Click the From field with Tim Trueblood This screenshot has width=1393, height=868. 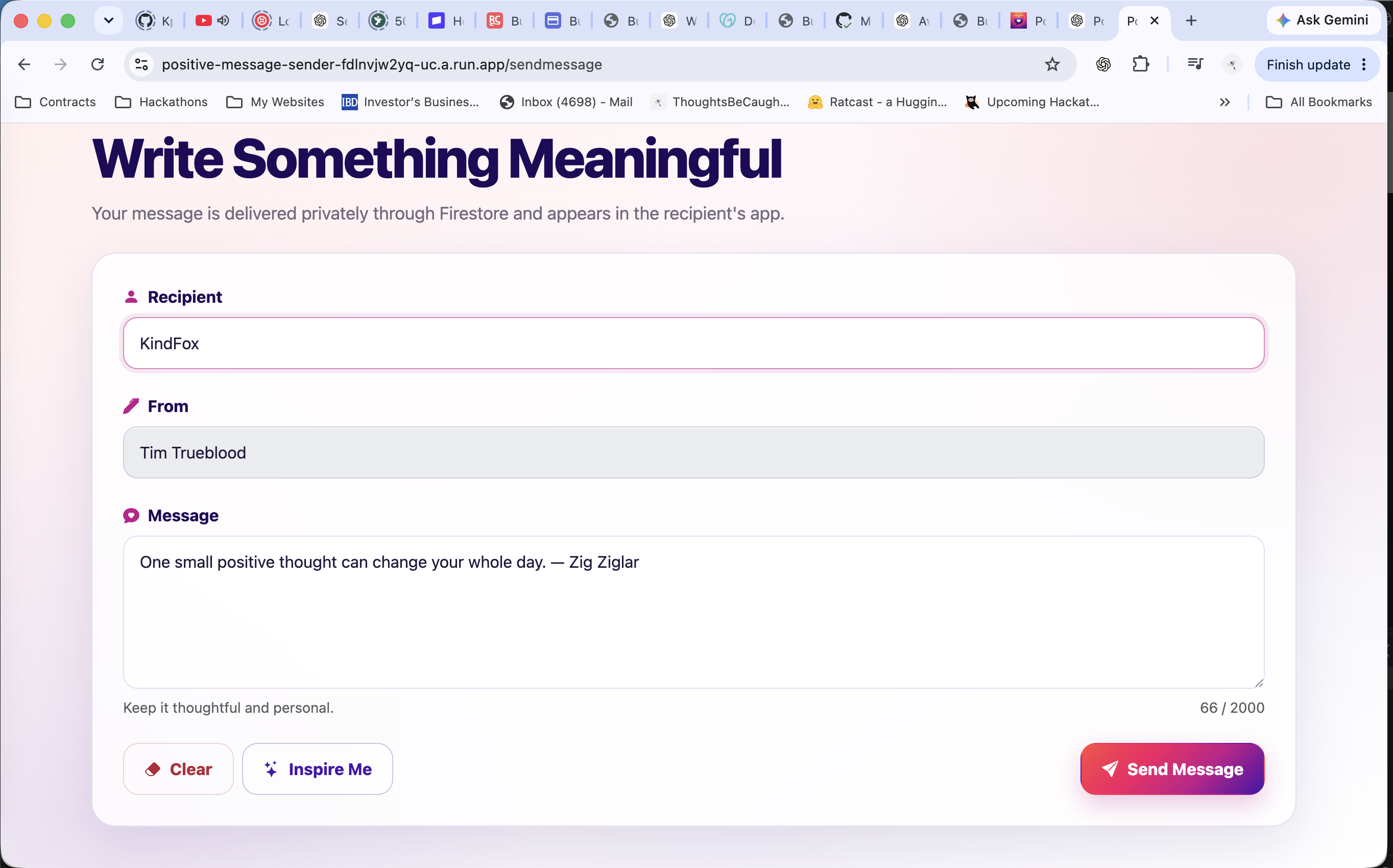pyautogui.click(x=693, y=452)
